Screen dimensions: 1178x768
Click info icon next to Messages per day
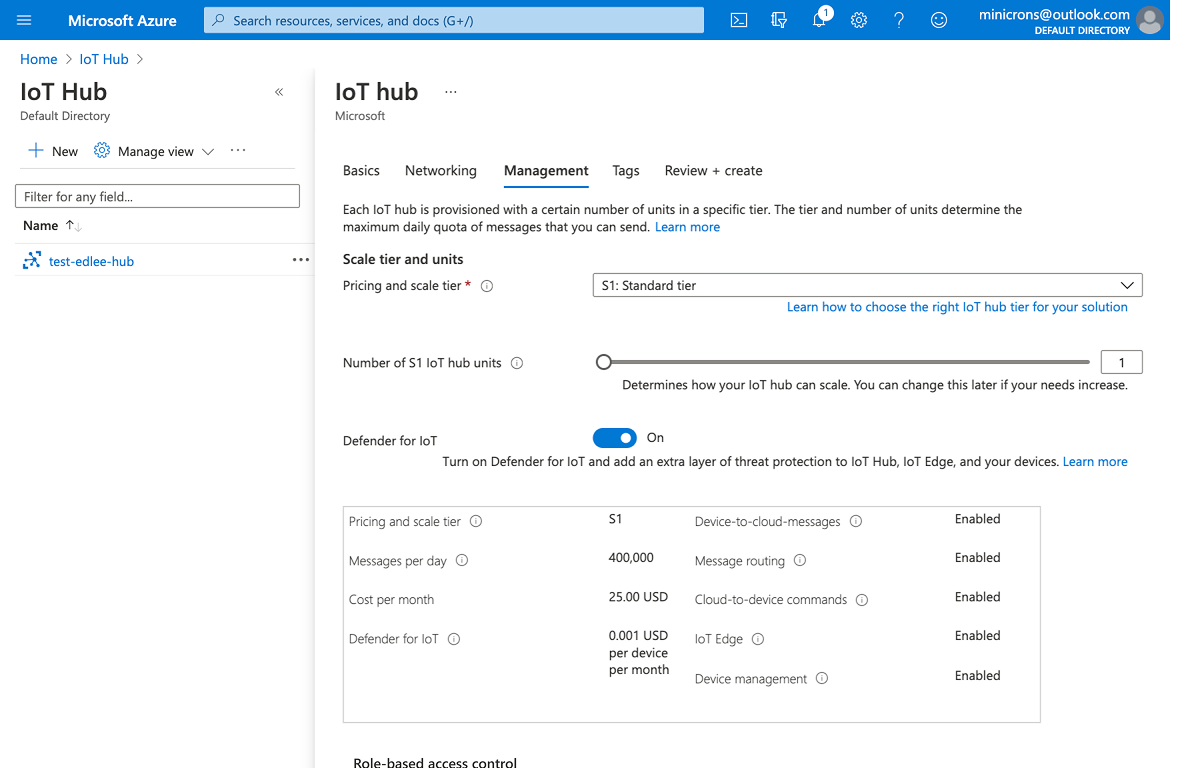[x=462, y=560]
